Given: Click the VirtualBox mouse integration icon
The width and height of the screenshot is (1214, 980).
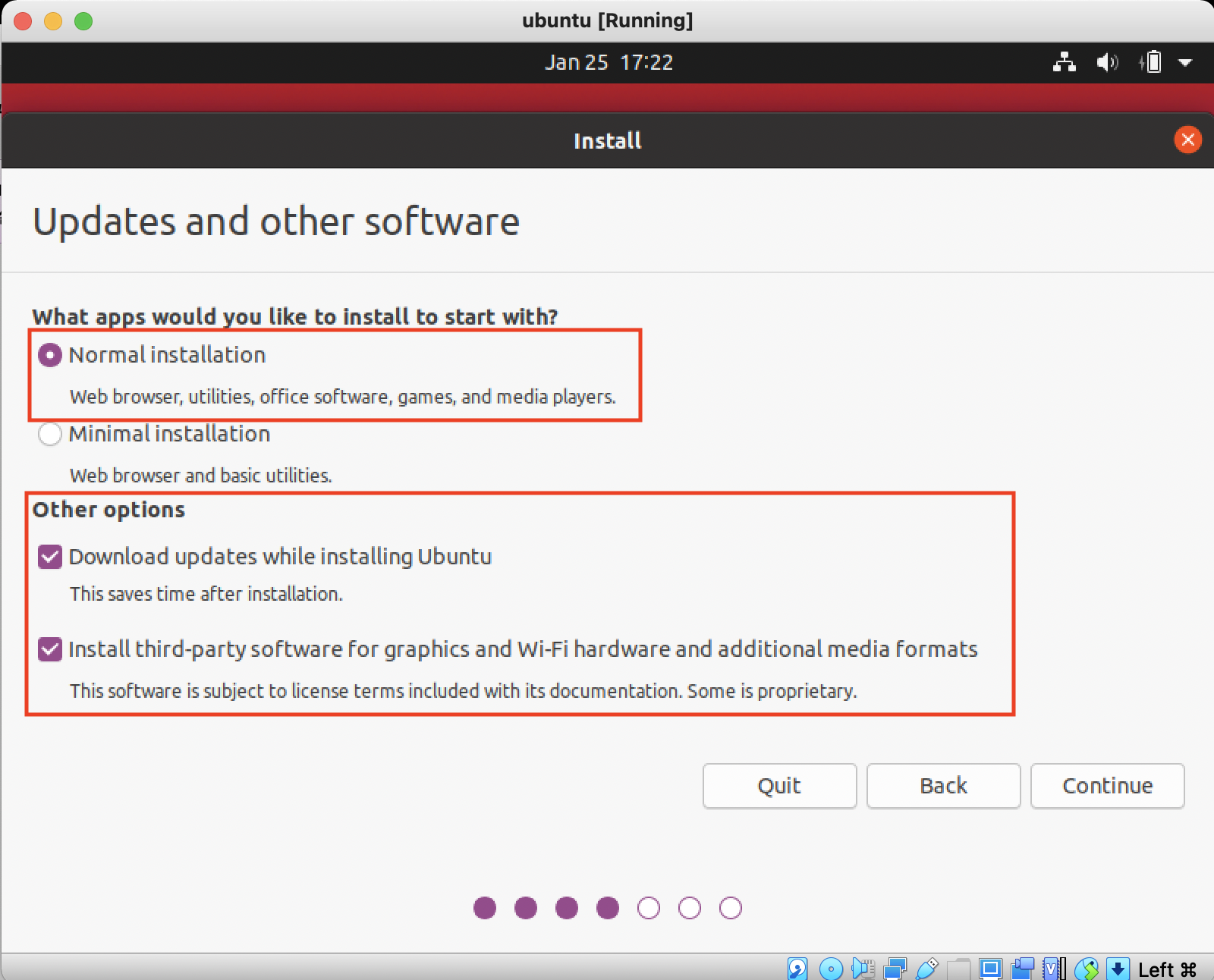Looking at the screenshot, I should [1087, 969].
